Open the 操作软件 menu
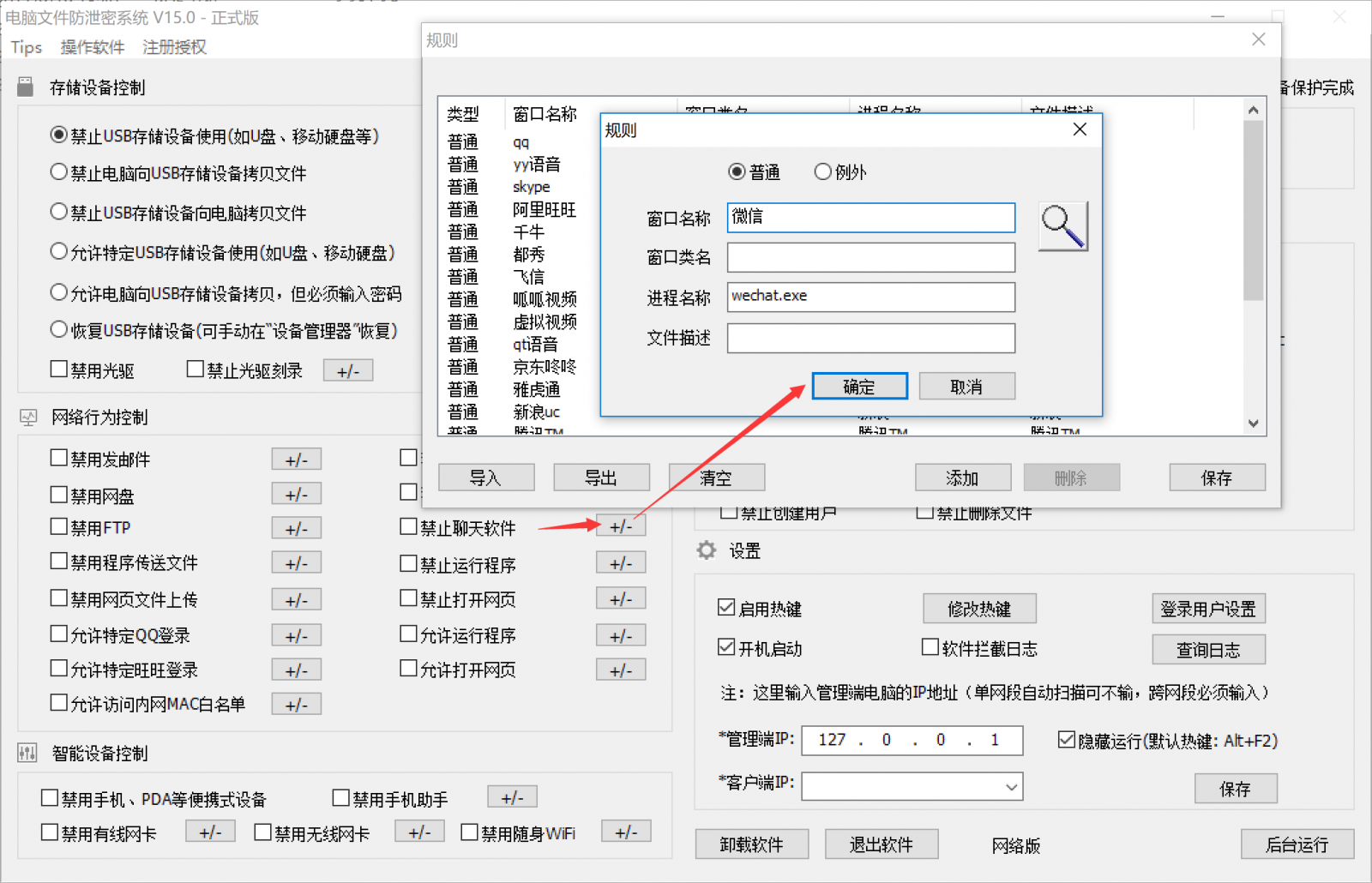 tap(92, 47)
